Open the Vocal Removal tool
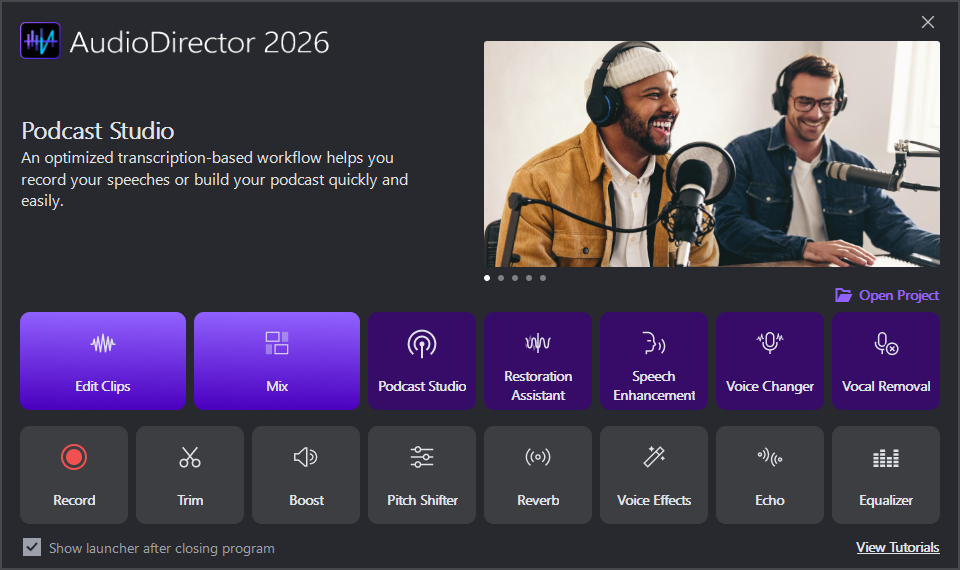Screen dimensions: 960x570 coord(886,361)
